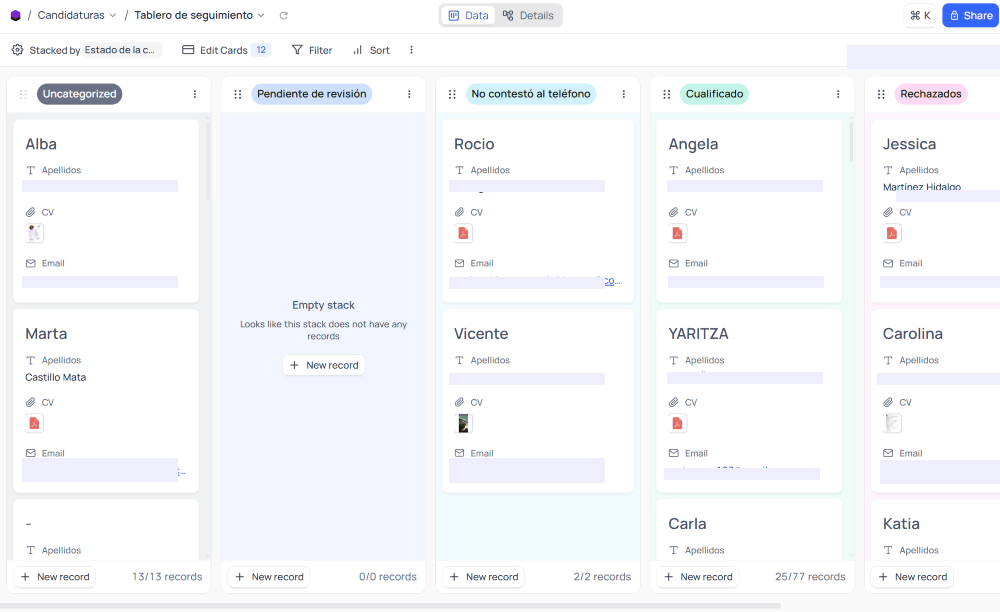The image size is (1000, 612).
Task: Grab the Pendiente de revisión drag handle
Action: 237,94
